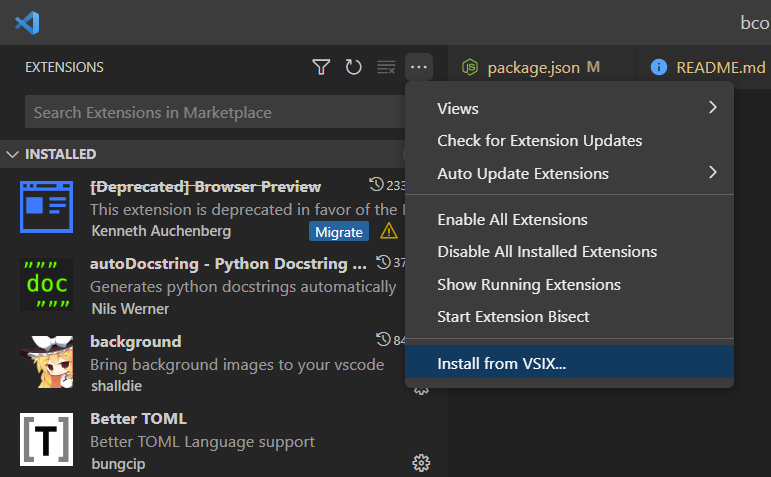
Task: Click the 'Better TOML Language support' description
Action: [202, 442]
